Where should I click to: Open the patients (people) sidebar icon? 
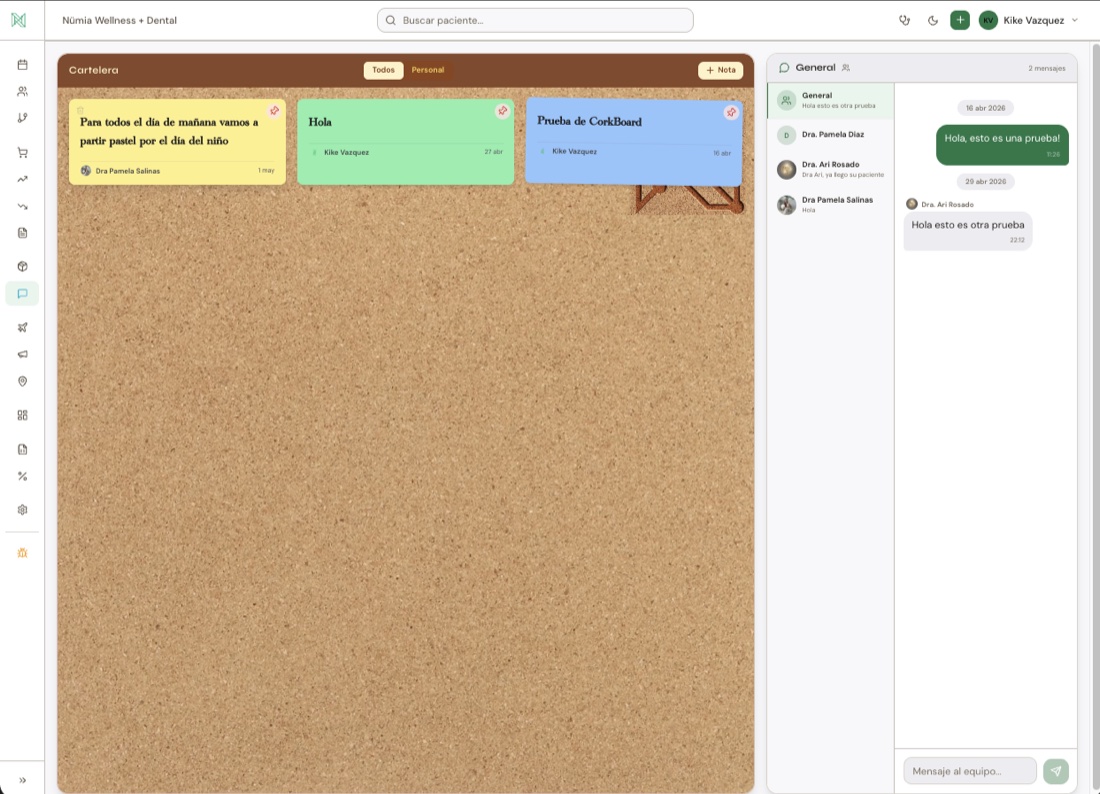pos(22,91)
